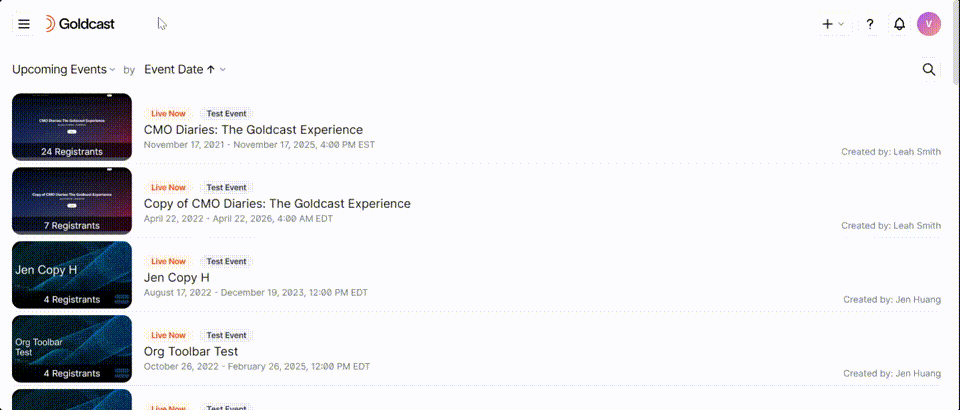Search events with the magnifier icon
Viewport: 960px width, 410px height.
(929, 69)
